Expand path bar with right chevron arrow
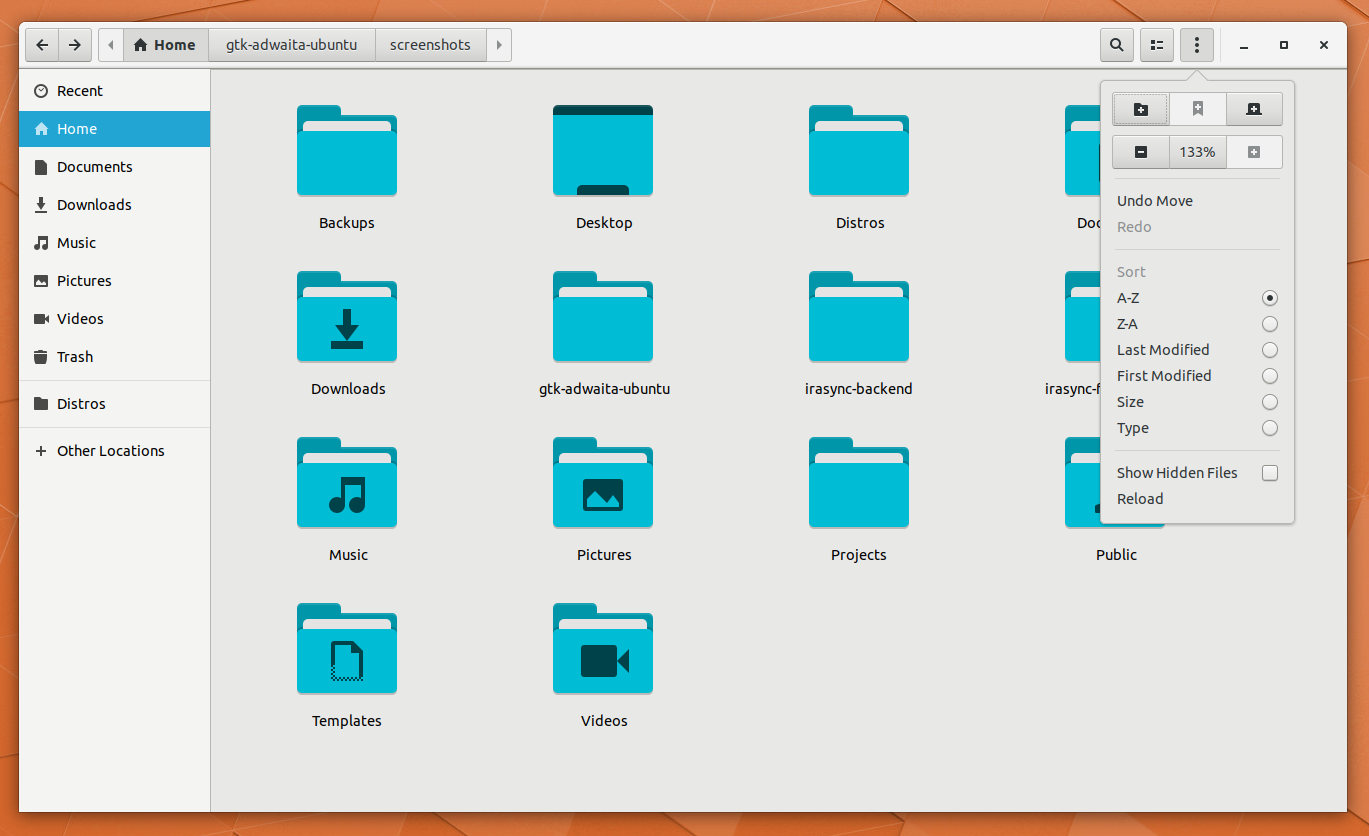 tap(499, 45)
